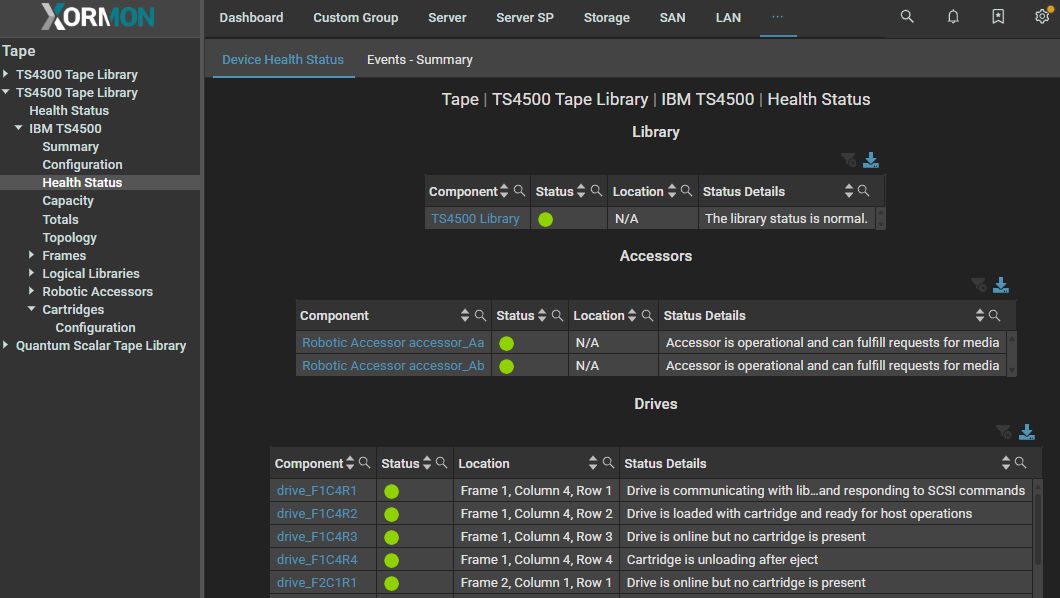
Task: Download the Library table as CSV
Action: 871,160
